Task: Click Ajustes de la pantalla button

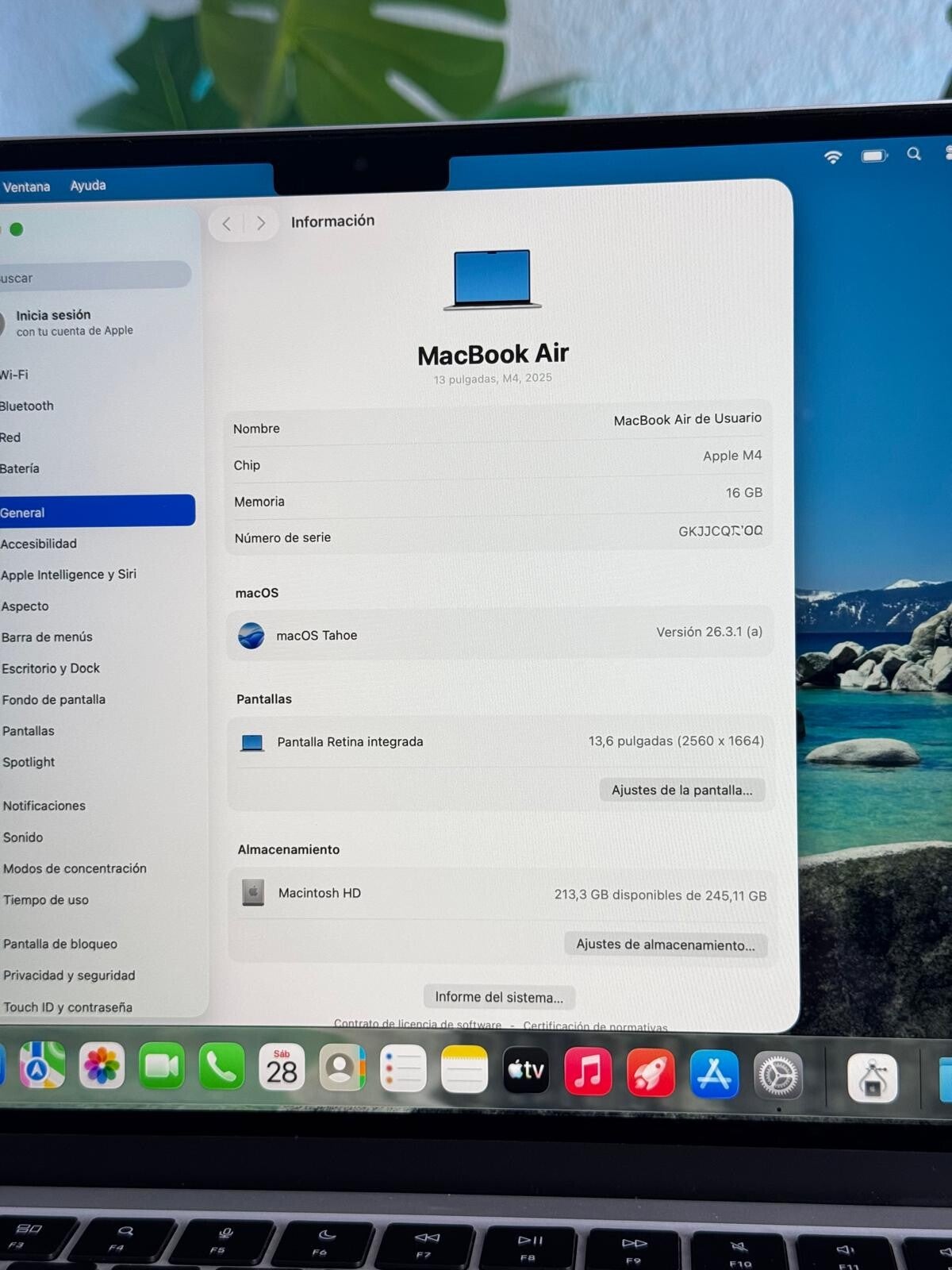Action: pos(681,790)
